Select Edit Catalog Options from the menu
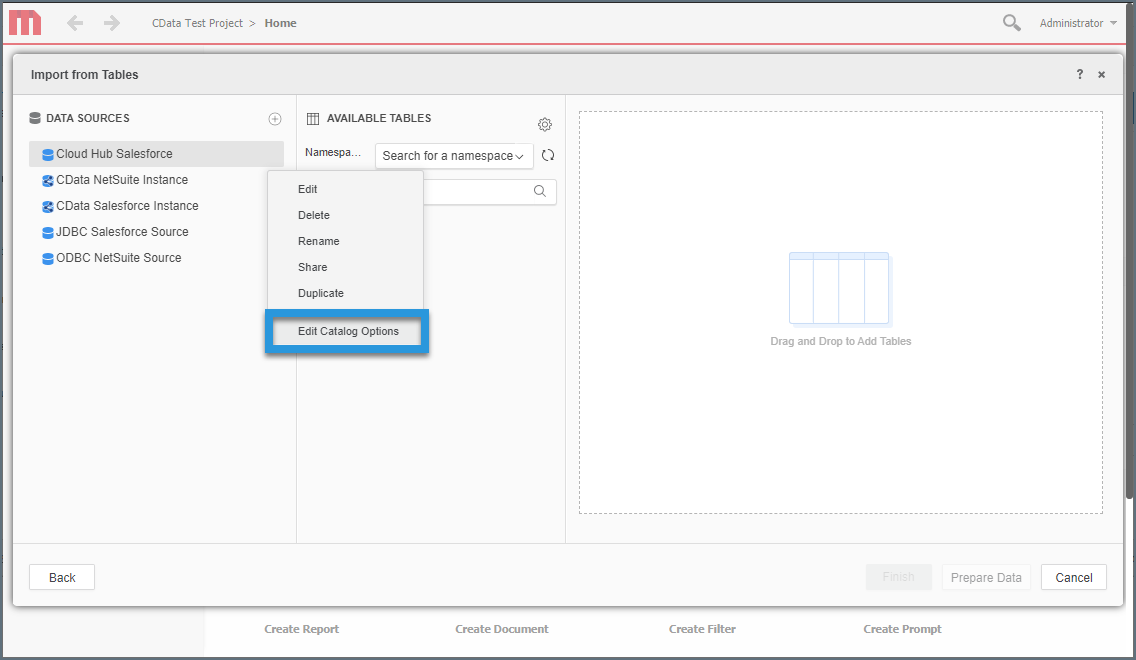The width and height of the screenshot is (1136, 660). (x=347, y=331)
